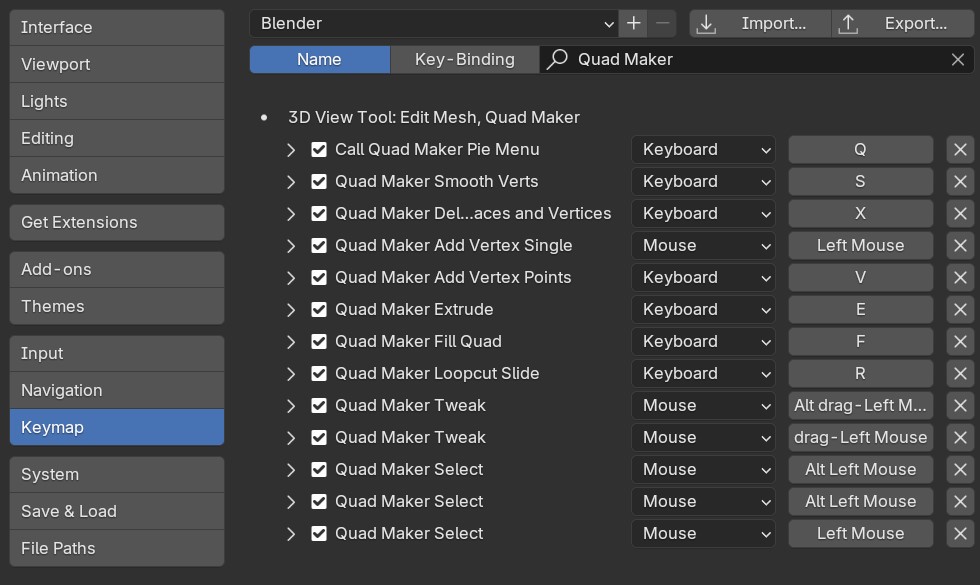Remove the Call Quad Maker Pie Menu keymap item

click(x=960, y=149)
